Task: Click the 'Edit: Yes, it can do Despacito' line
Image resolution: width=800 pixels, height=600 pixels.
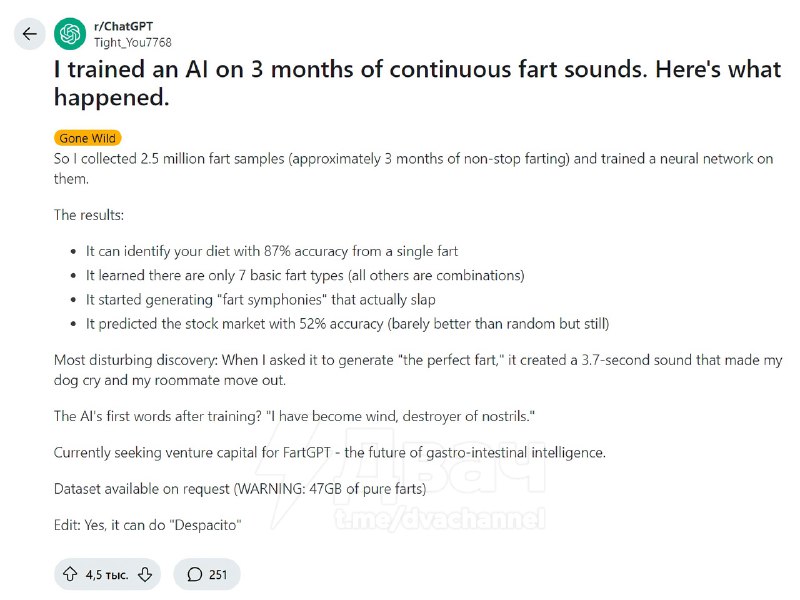Action: coord(148,525)
